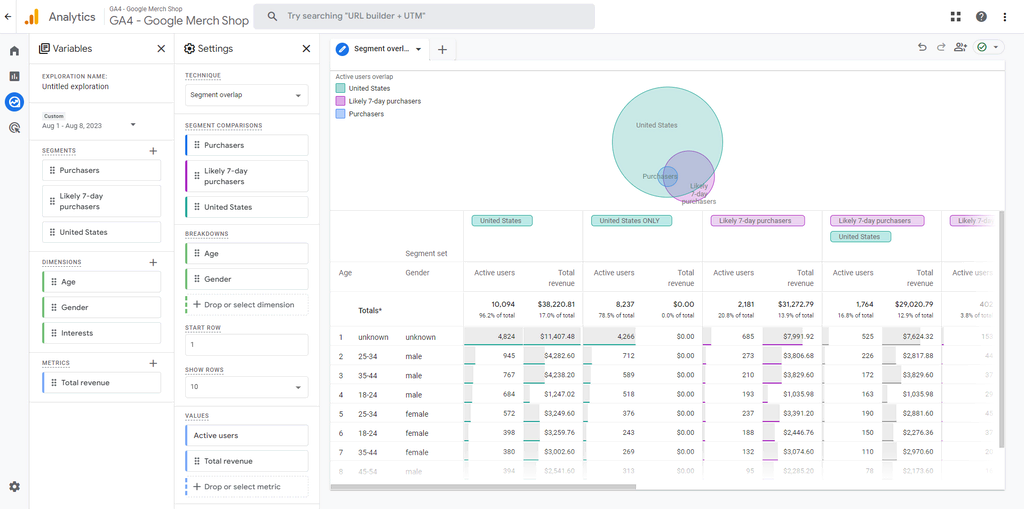Click the share exploration icon
This screenshot has height=509, width=1024.
point(961,47)
